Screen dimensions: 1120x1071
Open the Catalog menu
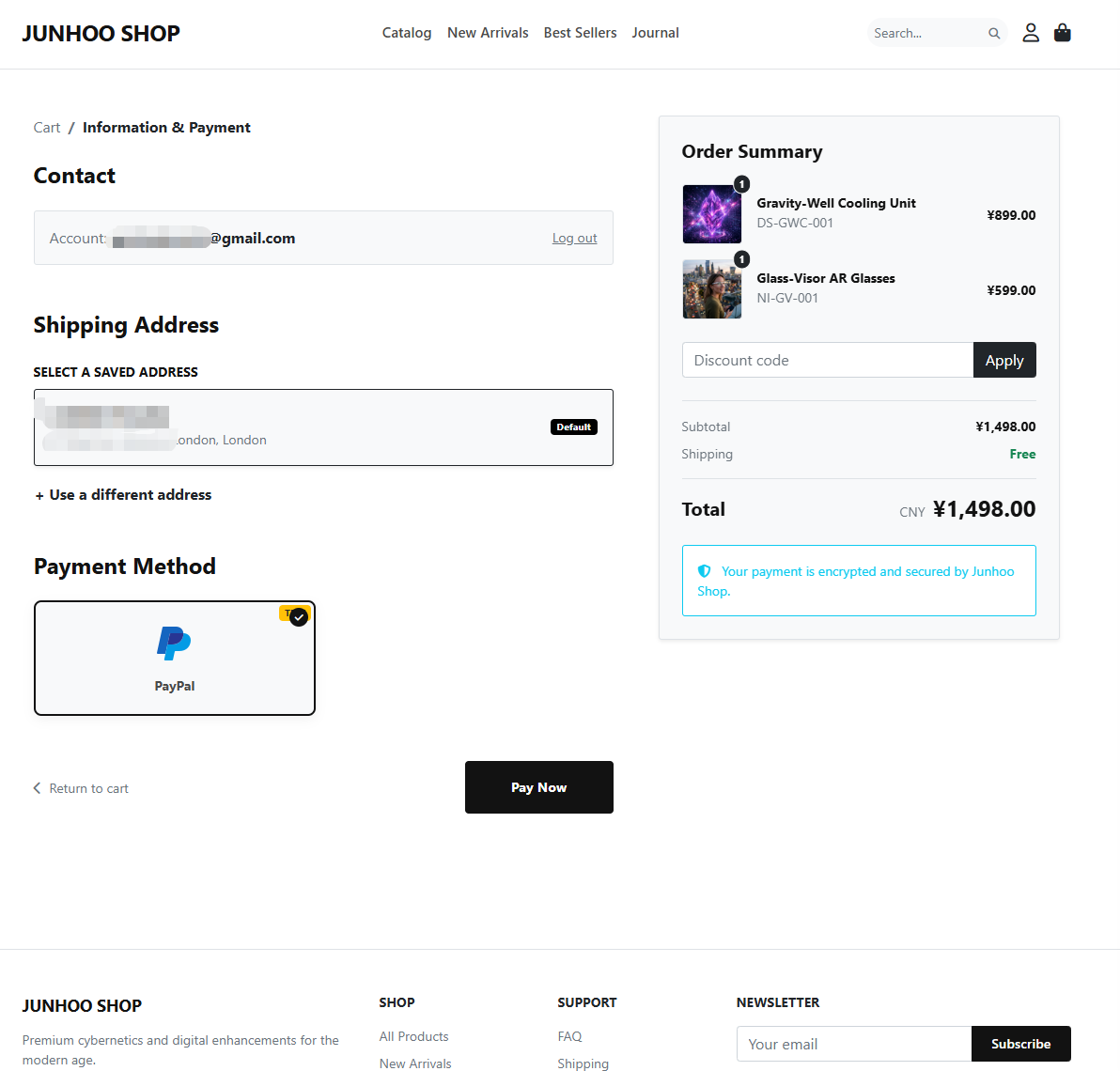[407, 33]
